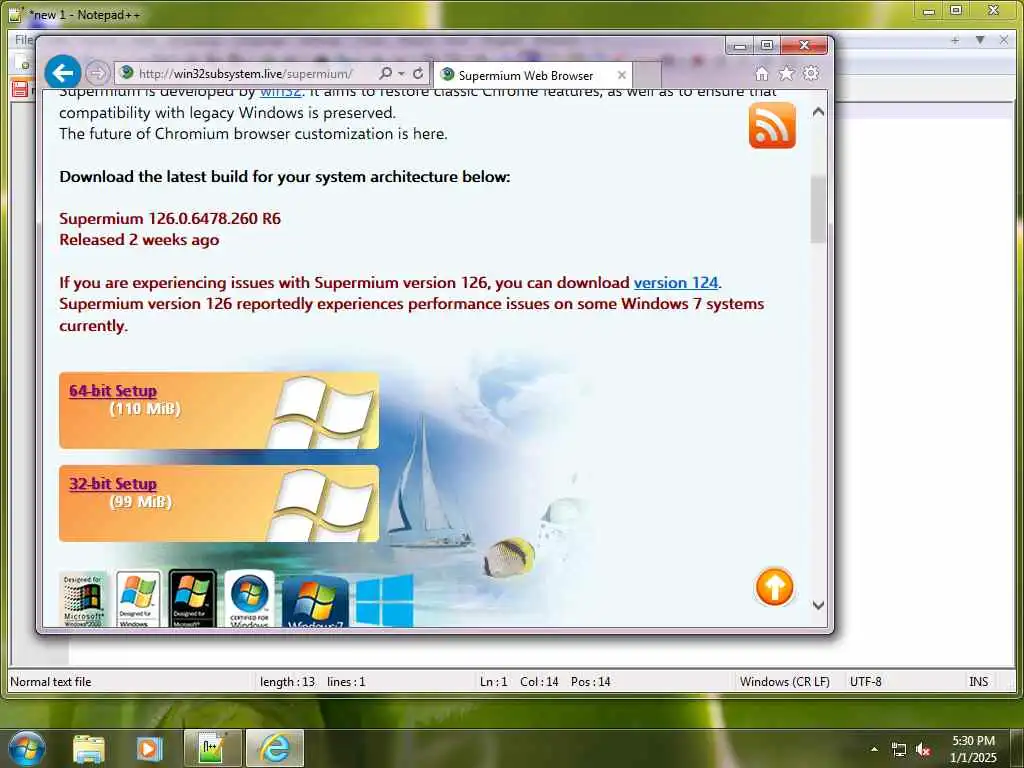Click the Released 2 weeks ago text
Image resolution: width=1024 pixels, height=768 pixels.
[139, 240]
